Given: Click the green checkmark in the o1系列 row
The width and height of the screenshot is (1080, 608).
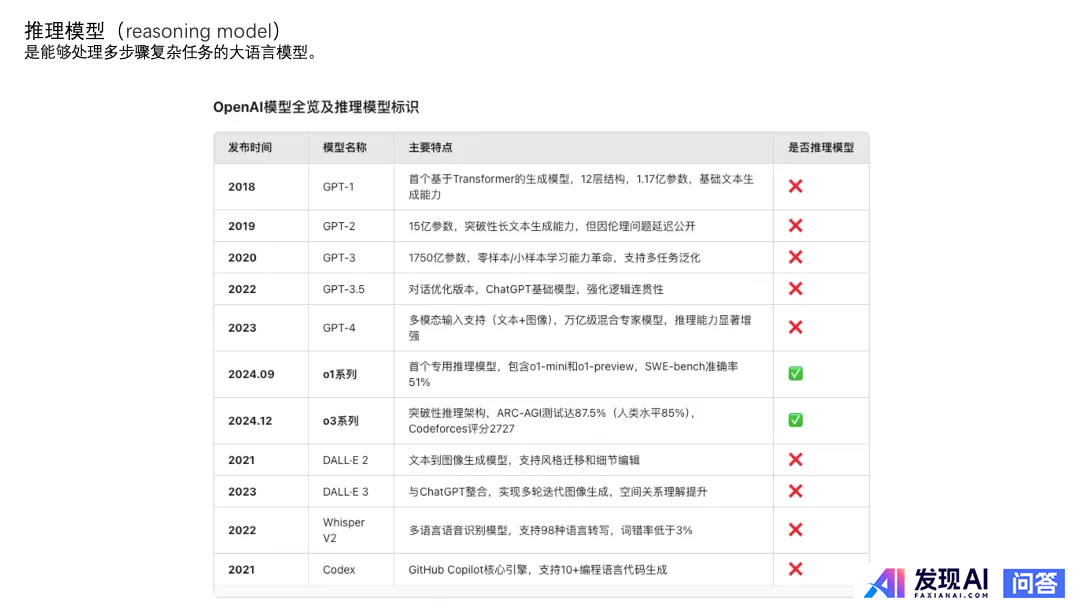Looking at the screenshot, I should click(796, 373).
